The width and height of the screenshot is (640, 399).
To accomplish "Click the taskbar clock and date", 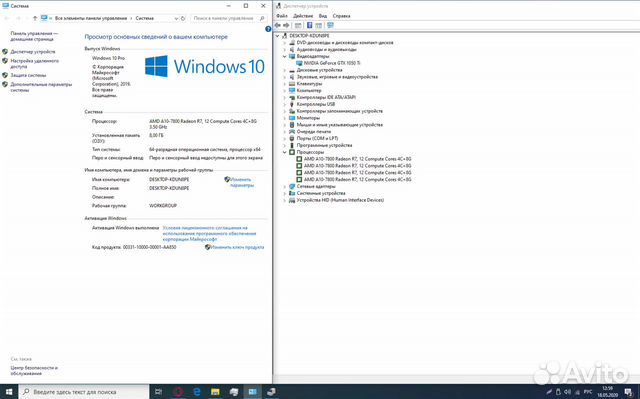I will tap(608, 392).
